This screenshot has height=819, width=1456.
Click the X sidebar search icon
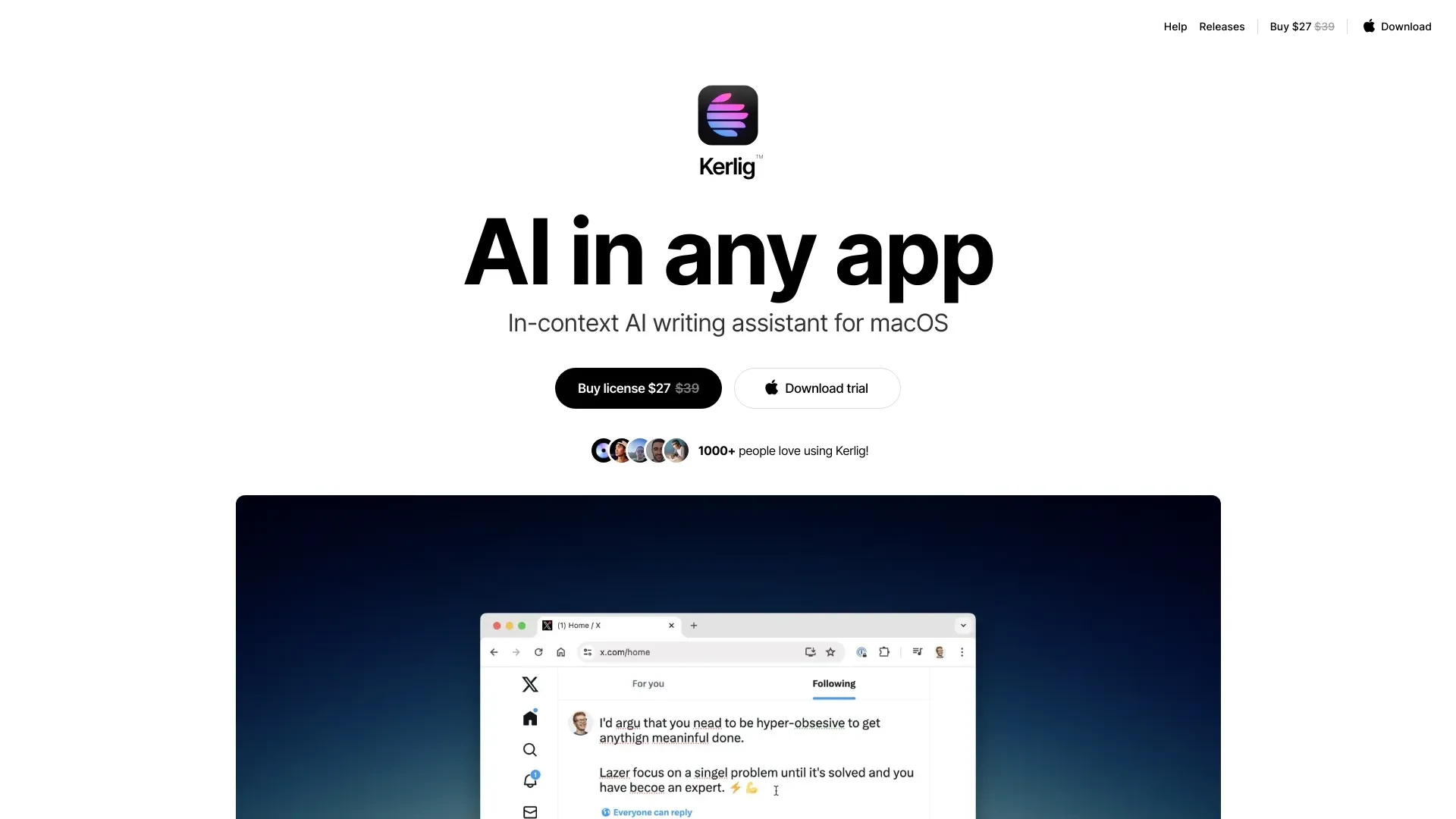click(x=529, y=749)
